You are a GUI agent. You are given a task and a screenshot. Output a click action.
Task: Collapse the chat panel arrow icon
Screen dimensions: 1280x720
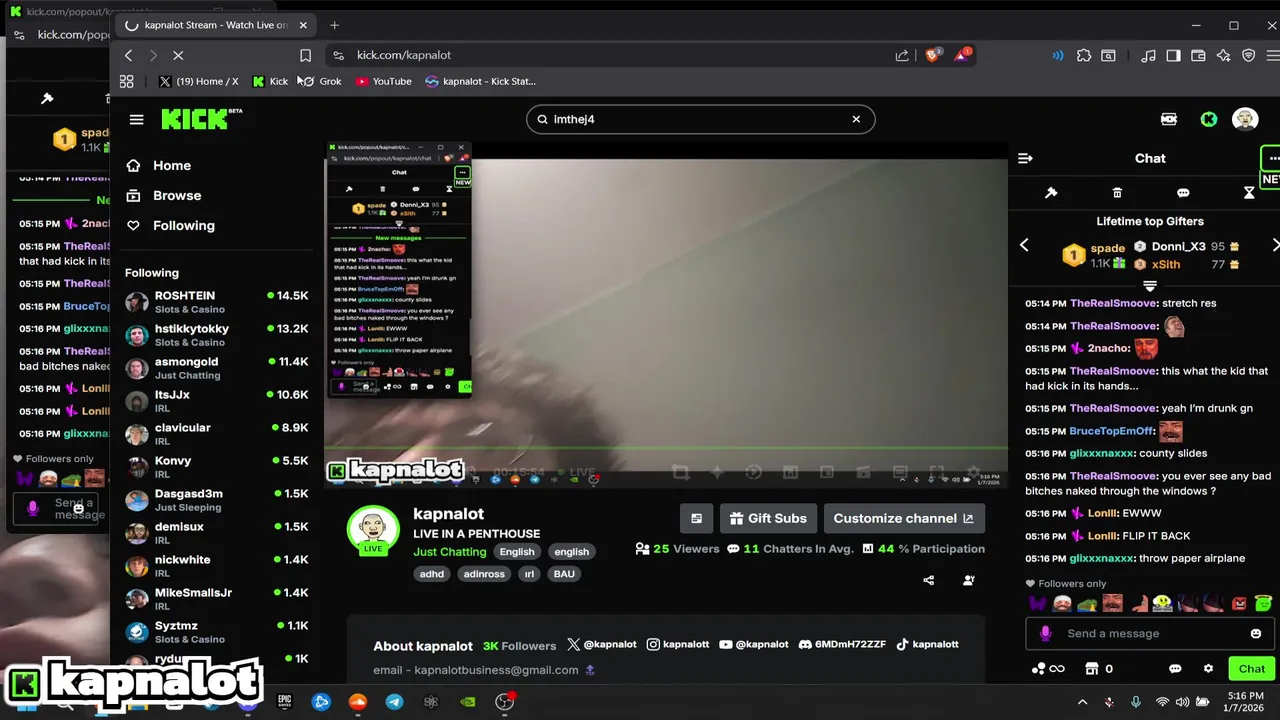pyautogui.click(x=1025, y=158)
